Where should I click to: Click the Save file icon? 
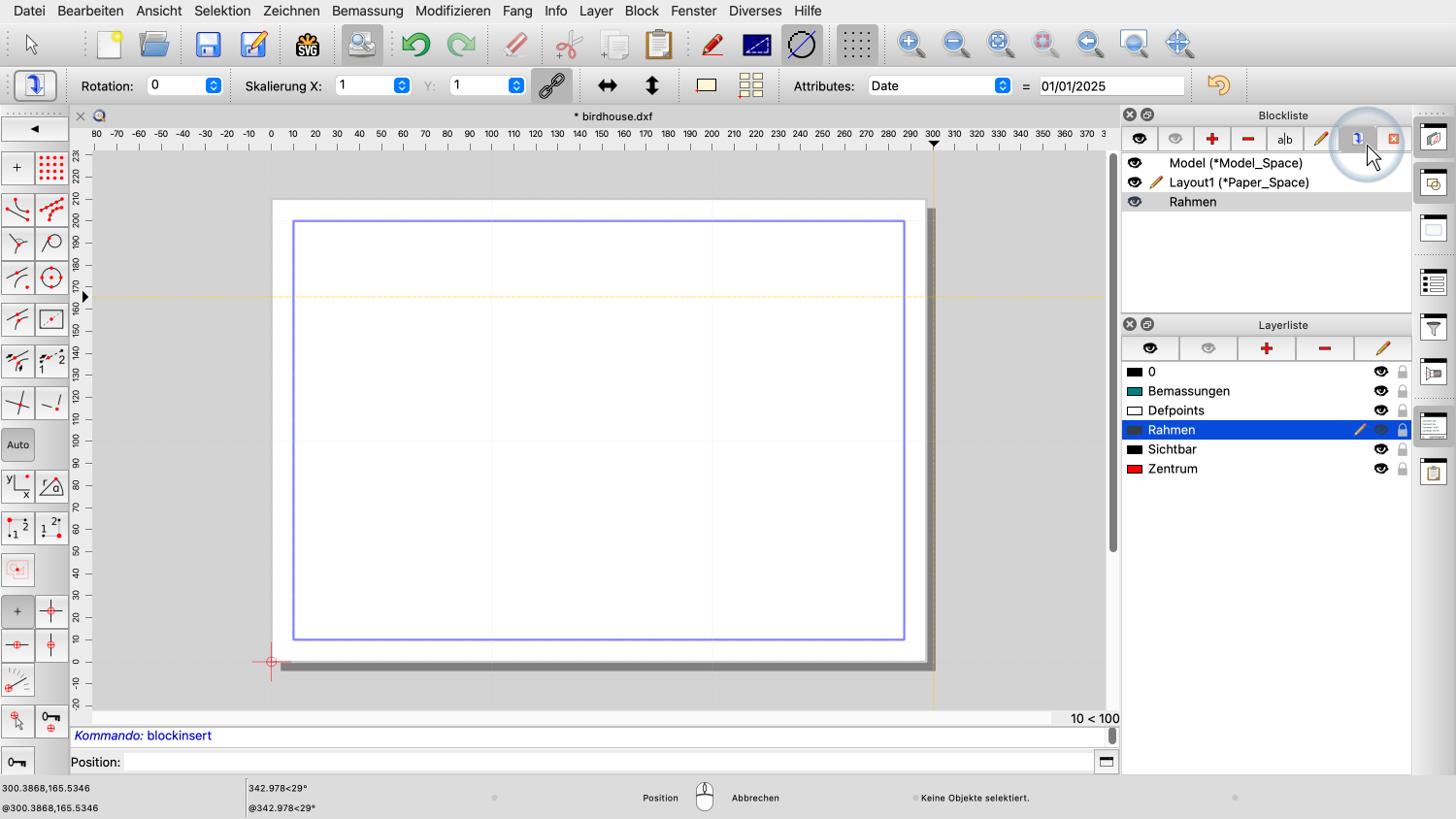pos(208,45)
